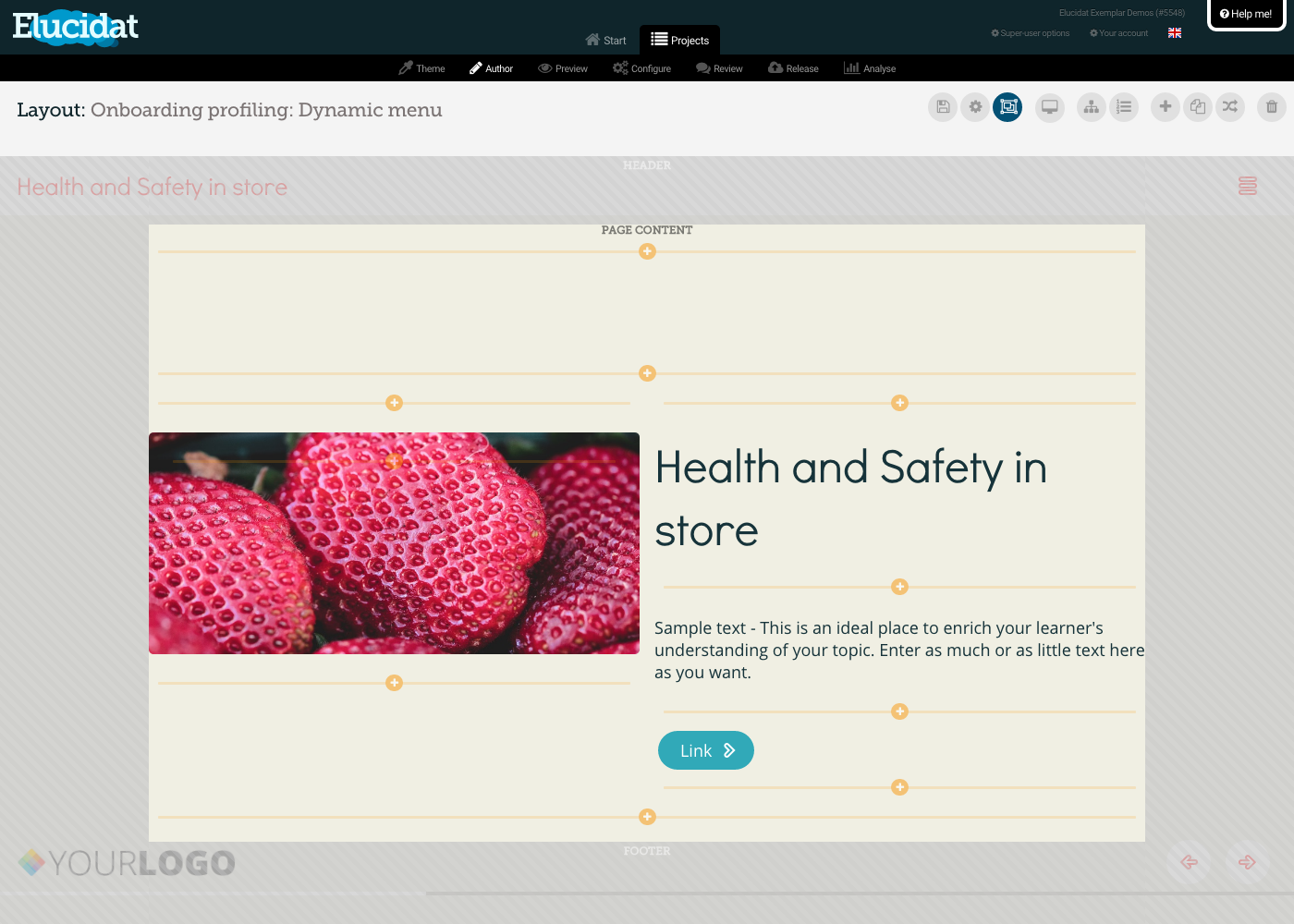1294x924 pixels.
Task: Open page settings via the gear icon
Action: [975, 107]
